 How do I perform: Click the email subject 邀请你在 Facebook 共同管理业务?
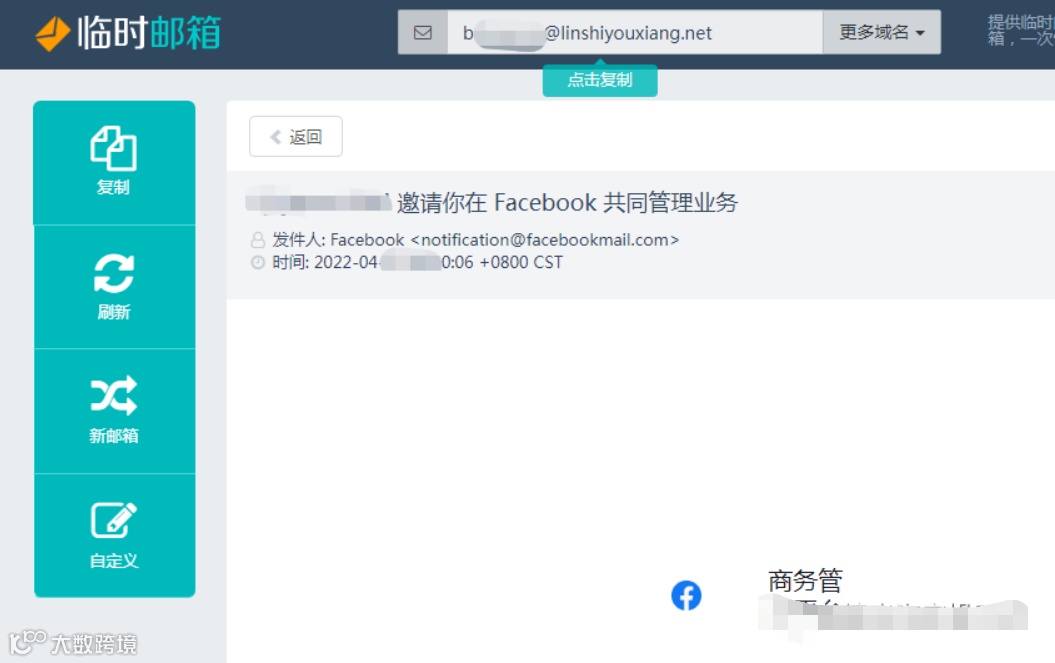[567, 203]
